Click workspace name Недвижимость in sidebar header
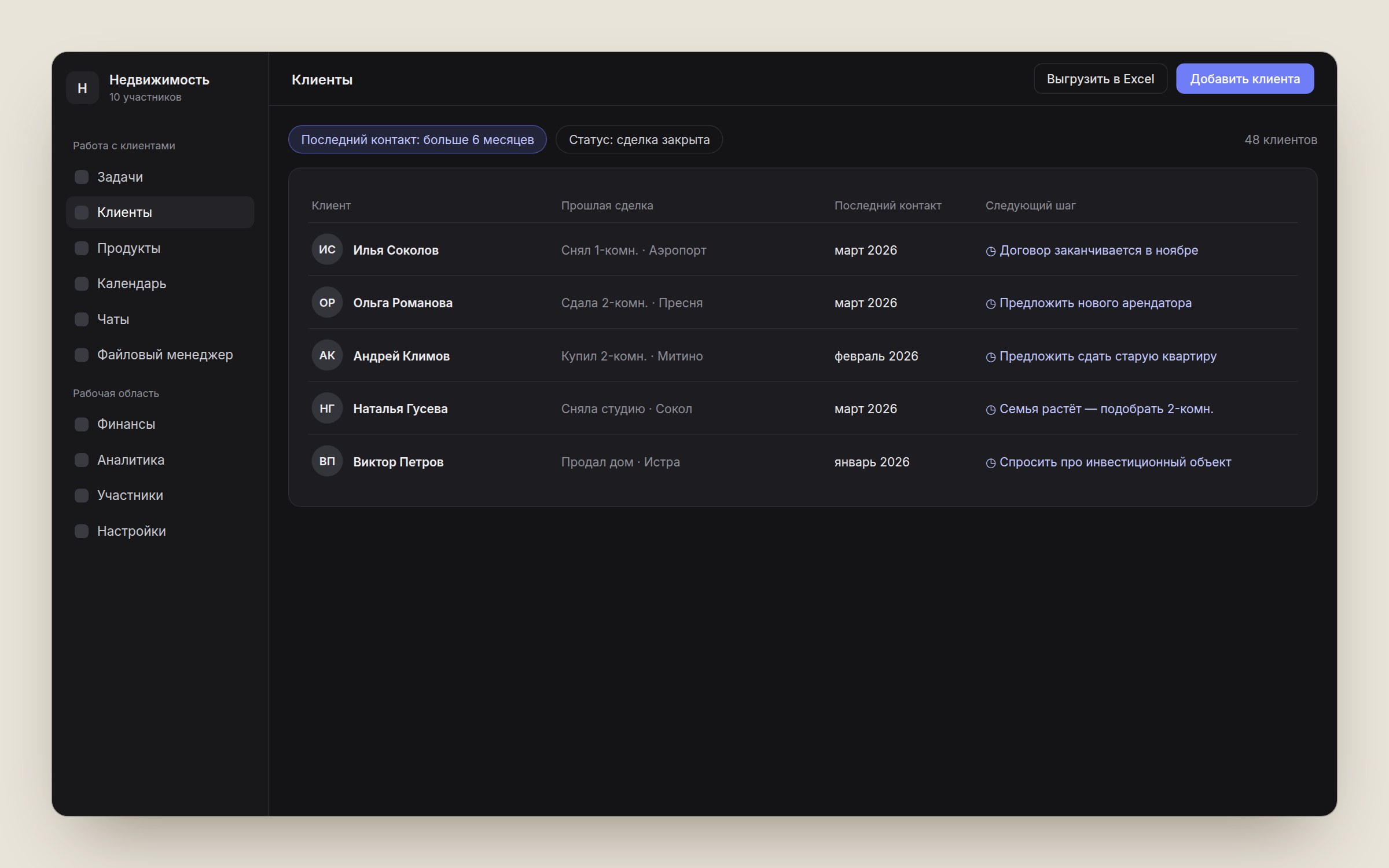Image resolution: width=1389 pixels, height=868 pixels. [x=159, y=80]
